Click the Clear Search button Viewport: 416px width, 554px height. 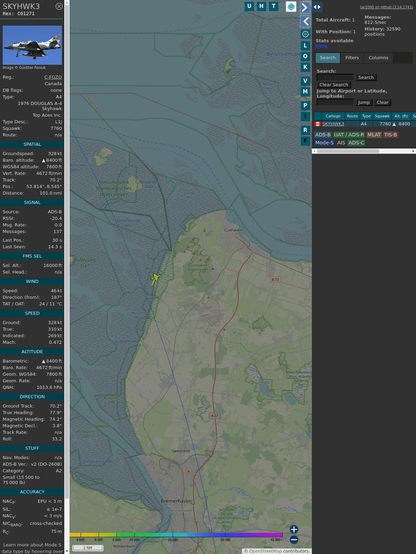[334, 84]
